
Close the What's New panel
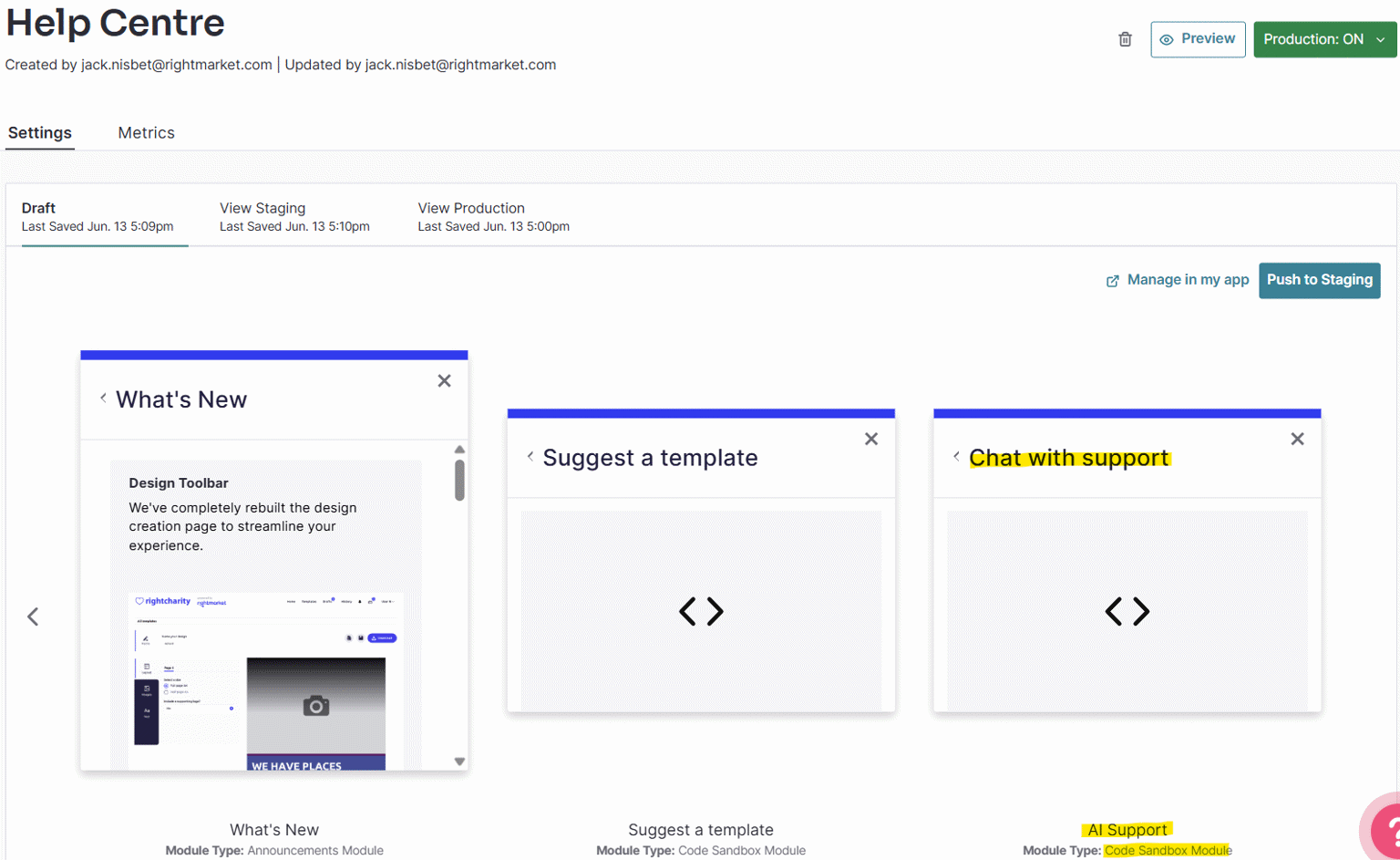coord(444,381)
